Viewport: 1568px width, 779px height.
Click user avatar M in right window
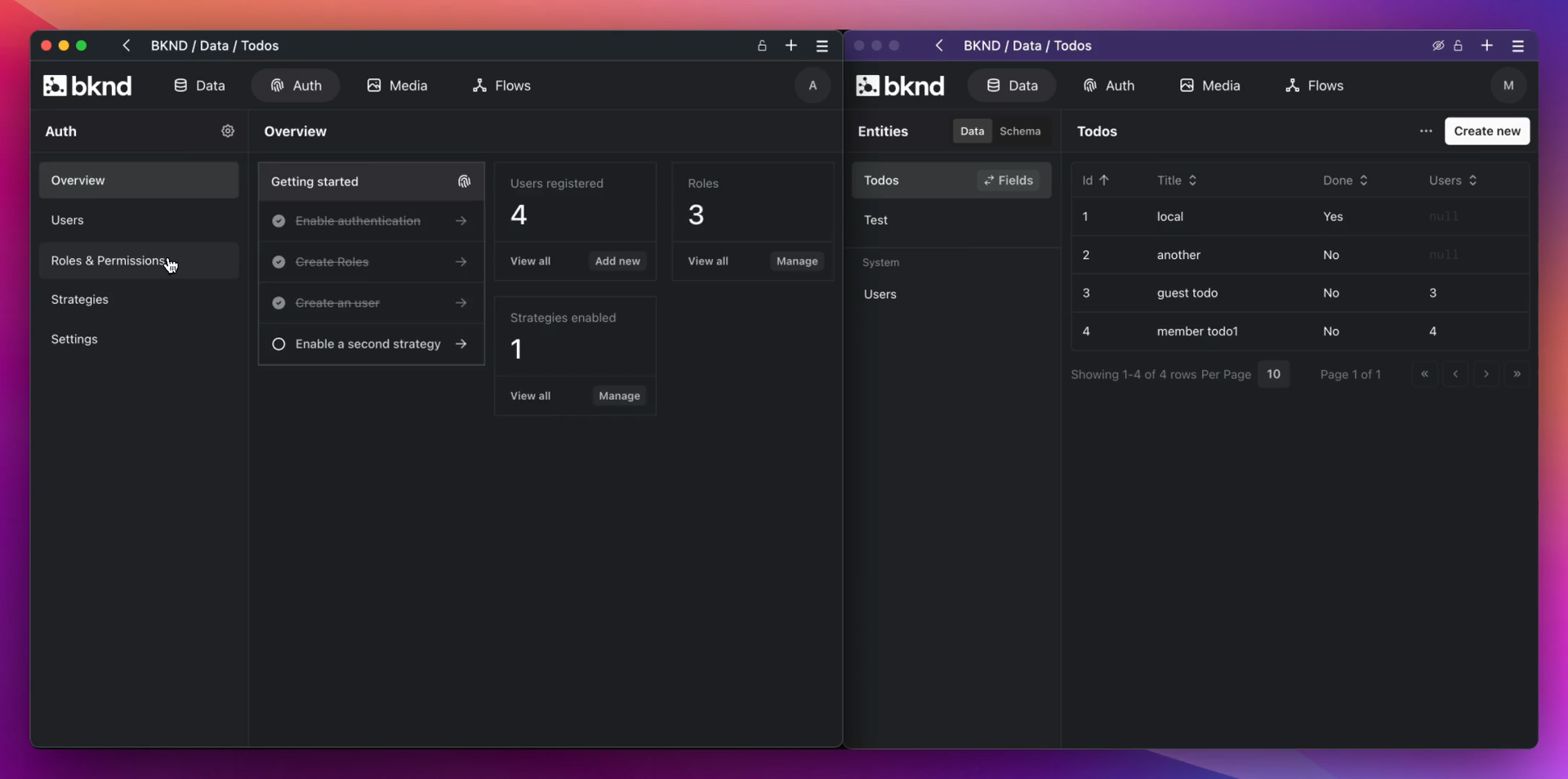[1508, 86]
